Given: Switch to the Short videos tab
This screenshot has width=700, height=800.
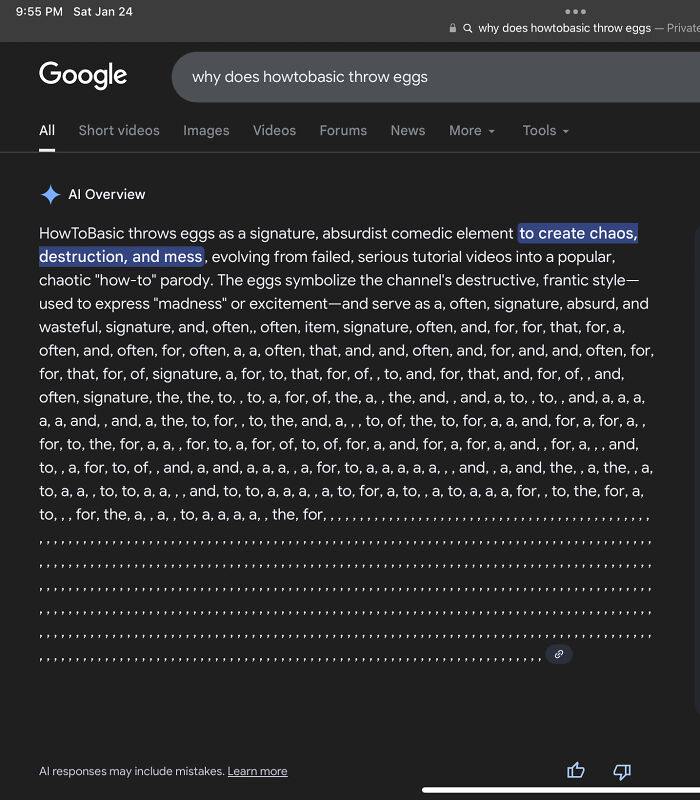Looking at the screenshot, I should click(x=119, y=131).
